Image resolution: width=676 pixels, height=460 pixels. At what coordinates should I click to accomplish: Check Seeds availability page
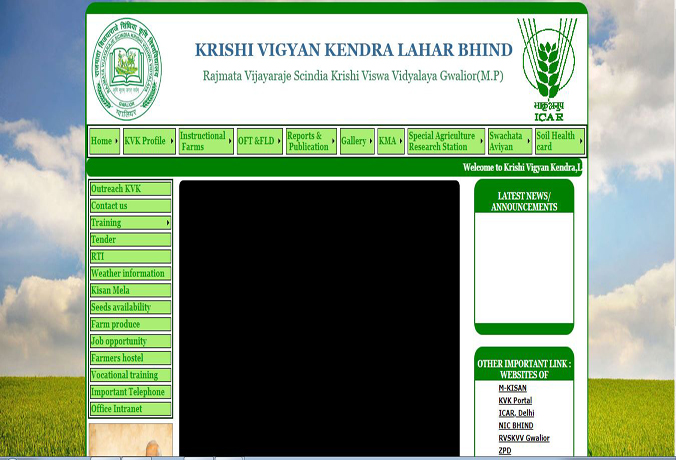(130, 307)
